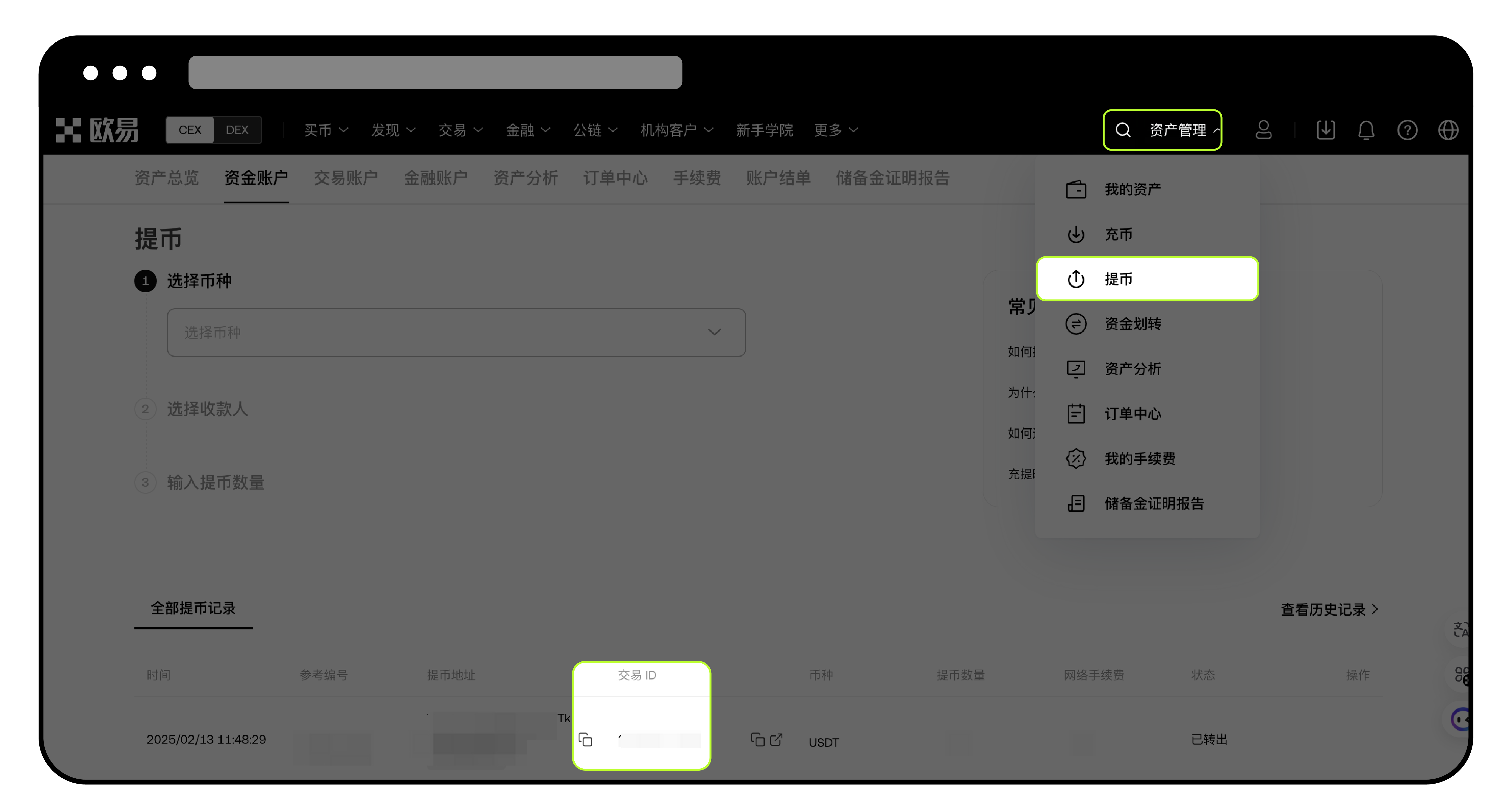Switch to the 交易账户 tab
Screen dimensions: 1512x795
[x=346, y=178]
